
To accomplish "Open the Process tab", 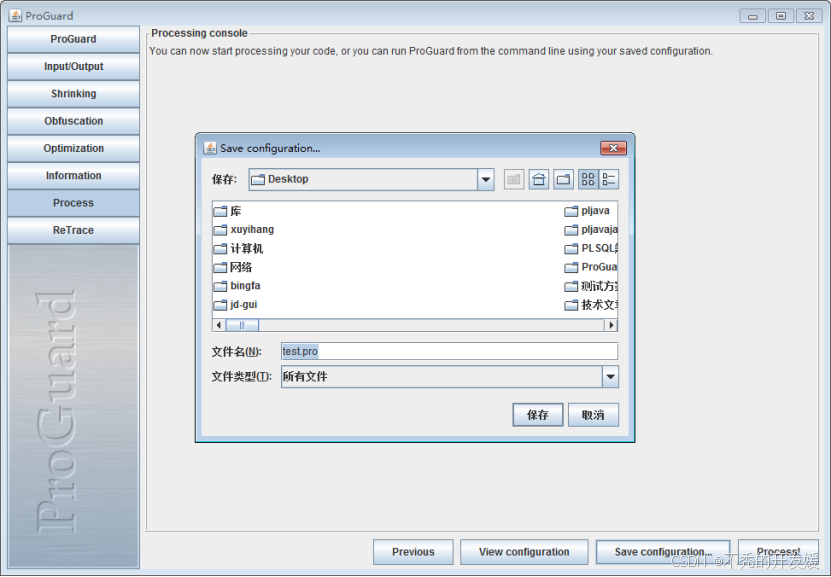I will tap(73, 203).
